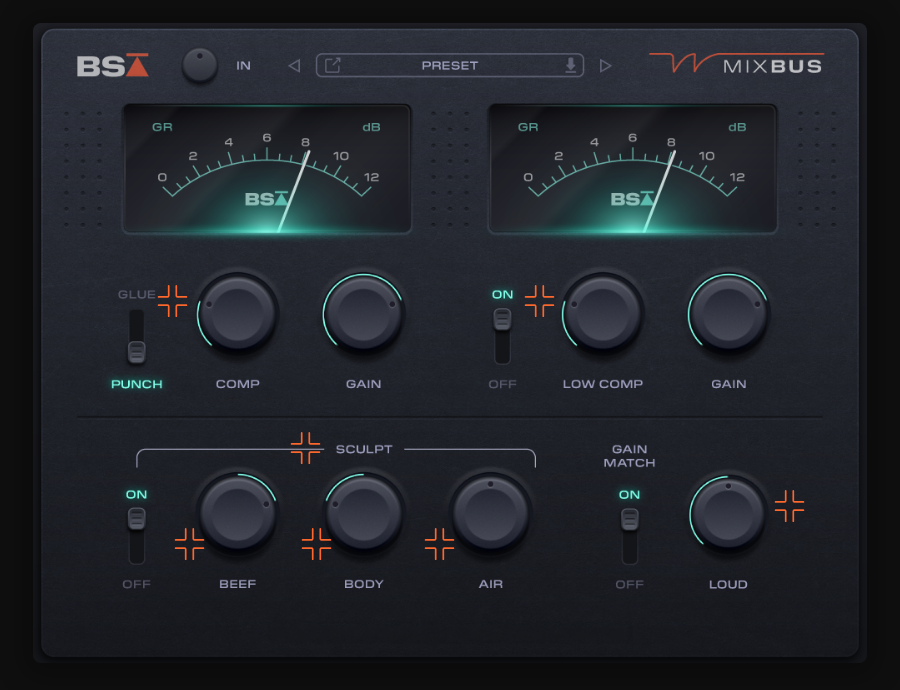Click the GAIN knob beside COMP
Screen dimensions: 900x690
tap(363, 313)
